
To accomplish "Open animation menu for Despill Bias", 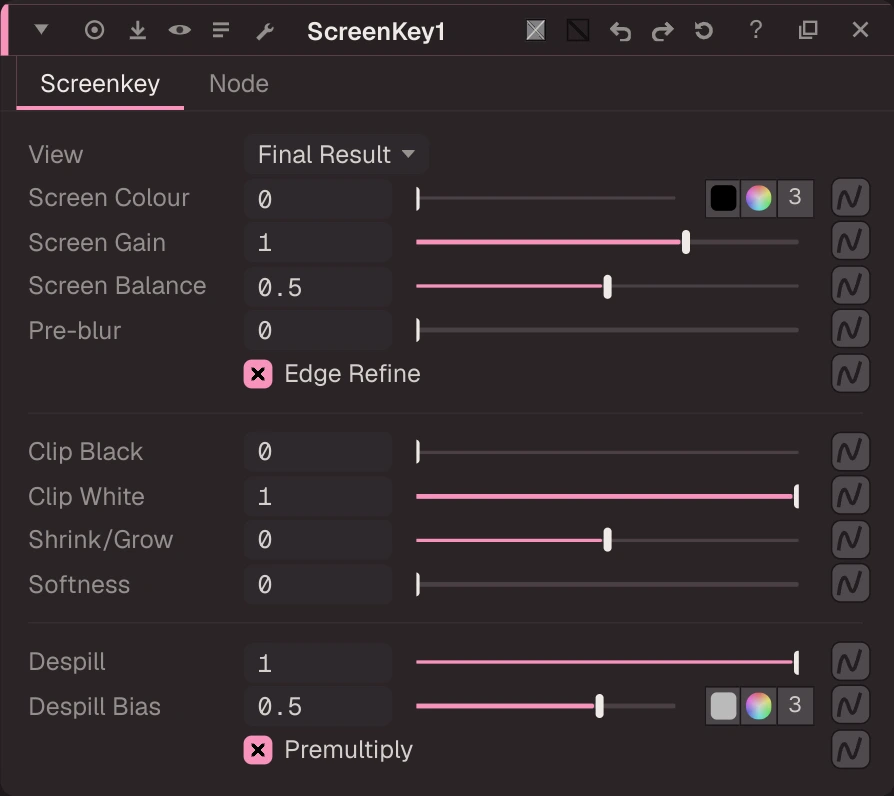I will pos(850,705).
